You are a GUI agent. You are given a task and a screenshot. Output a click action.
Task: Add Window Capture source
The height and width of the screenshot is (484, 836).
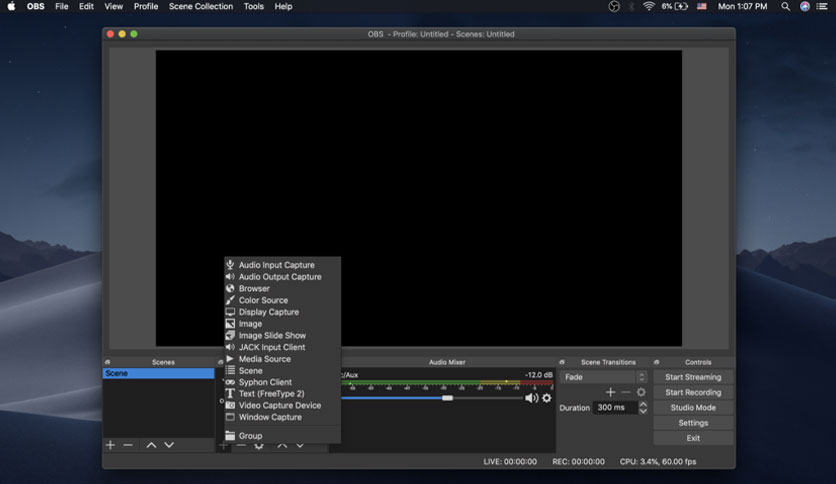click(x=283, y=417)
